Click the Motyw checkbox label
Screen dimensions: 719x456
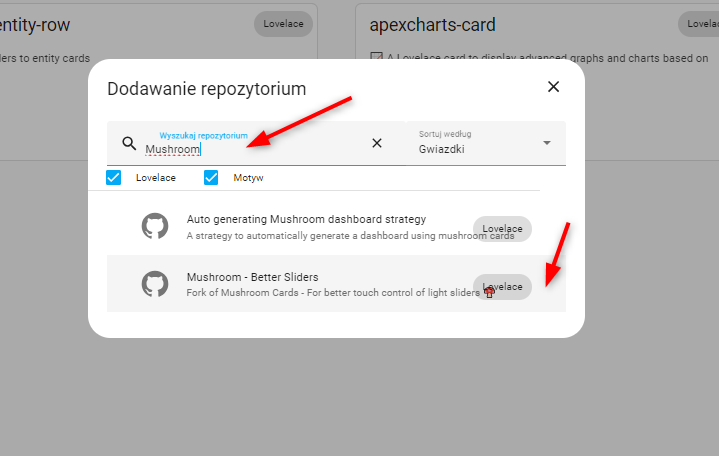tap(248, 178)
